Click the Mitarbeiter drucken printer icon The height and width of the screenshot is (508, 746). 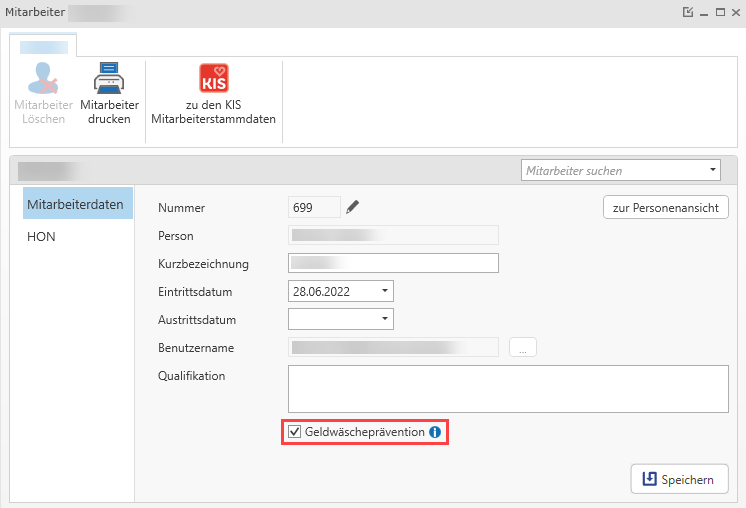point(109,78)
